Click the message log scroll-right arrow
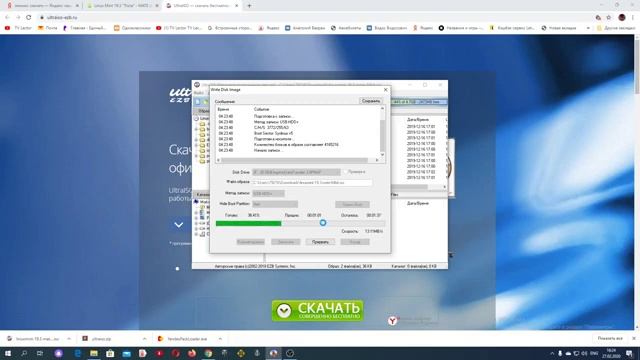The height and width of the screenshot is (360, 640). [377, 160]
